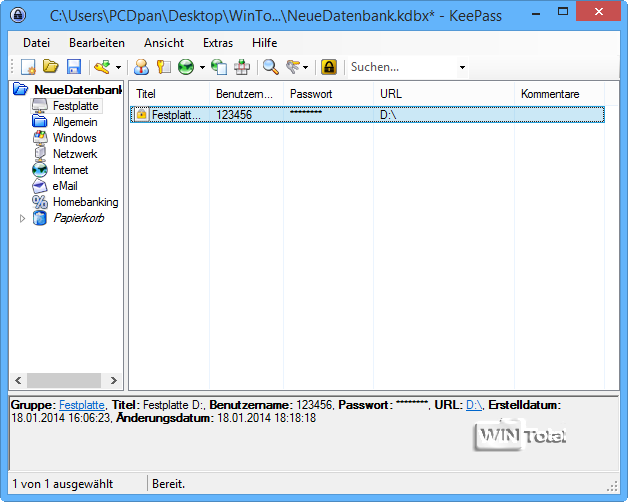Save database with the floppy disk icon
Viewport: 628px width, 502px height.
[x=74, y=67]
